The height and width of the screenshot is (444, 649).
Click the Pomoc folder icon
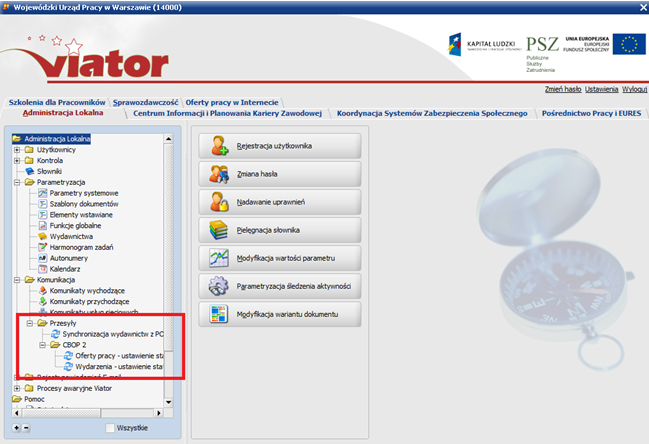point(17,399)
